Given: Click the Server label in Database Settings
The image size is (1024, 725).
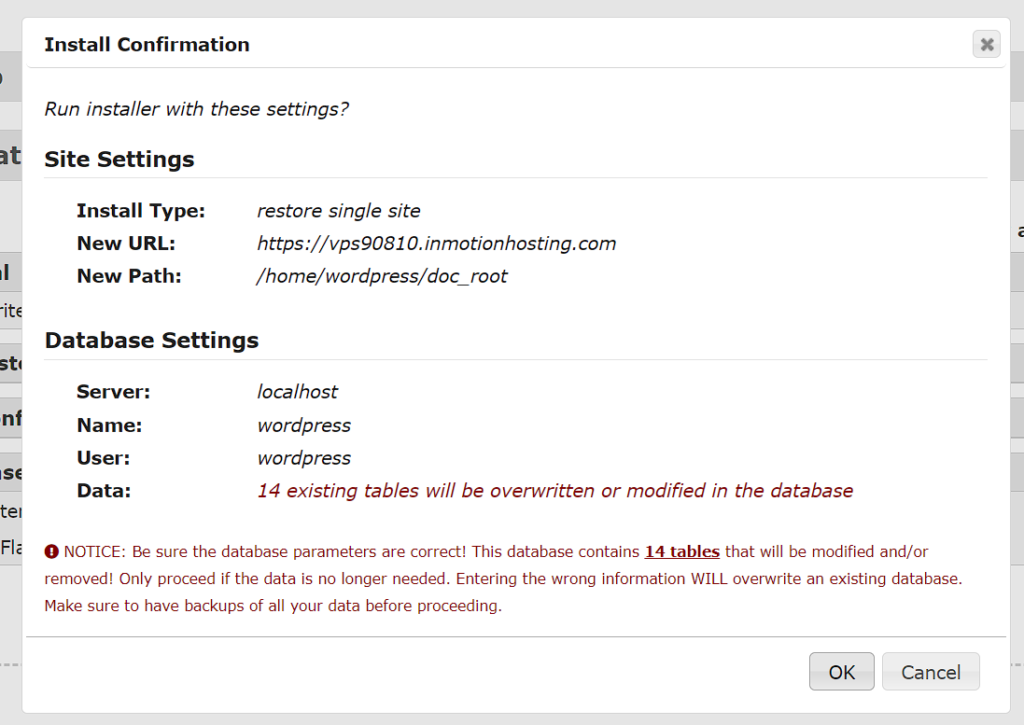Looking at the screenshot, I should pos(113,392).
